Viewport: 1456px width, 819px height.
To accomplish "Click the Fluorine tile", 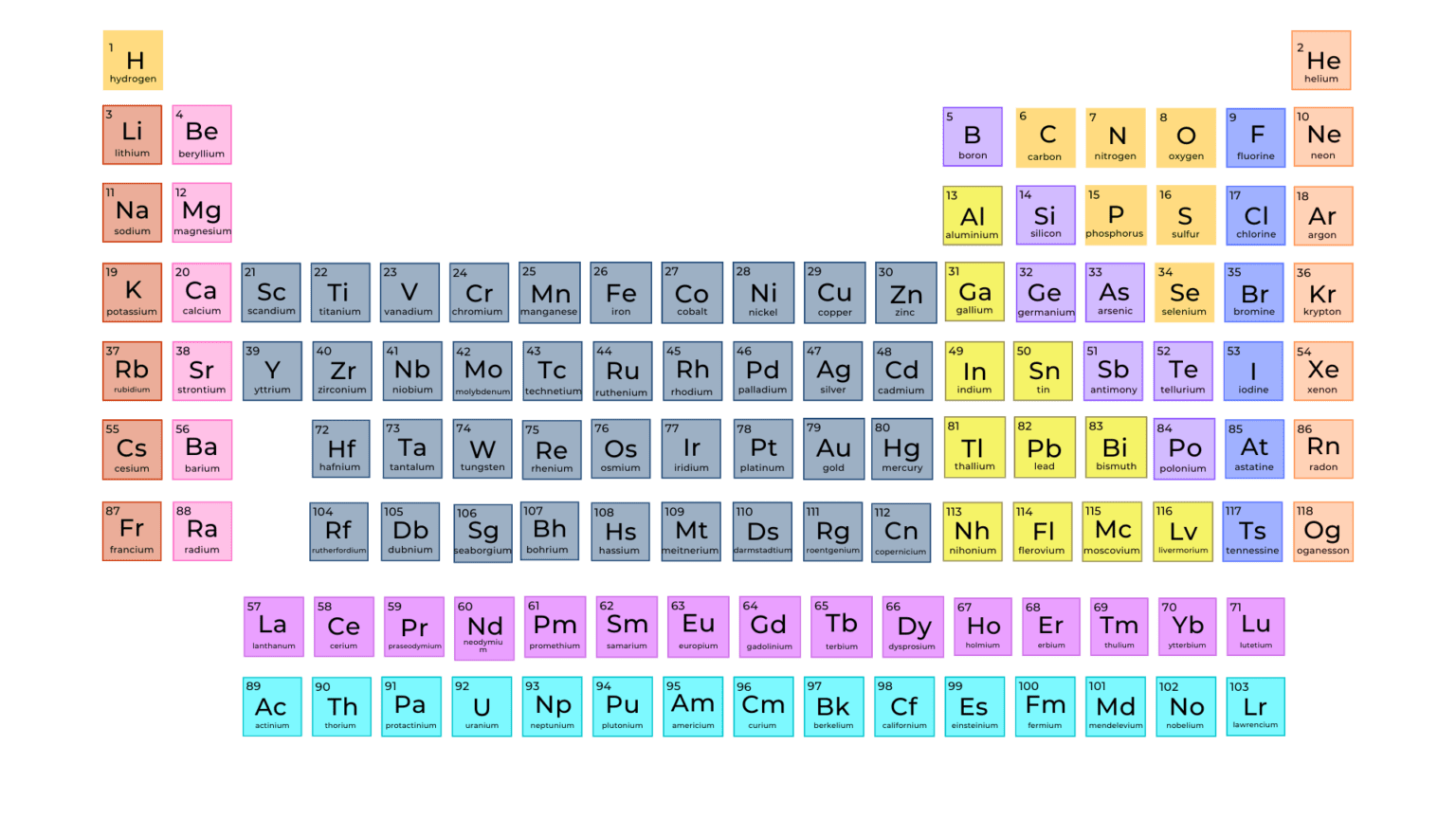I will coord(1256,137).
